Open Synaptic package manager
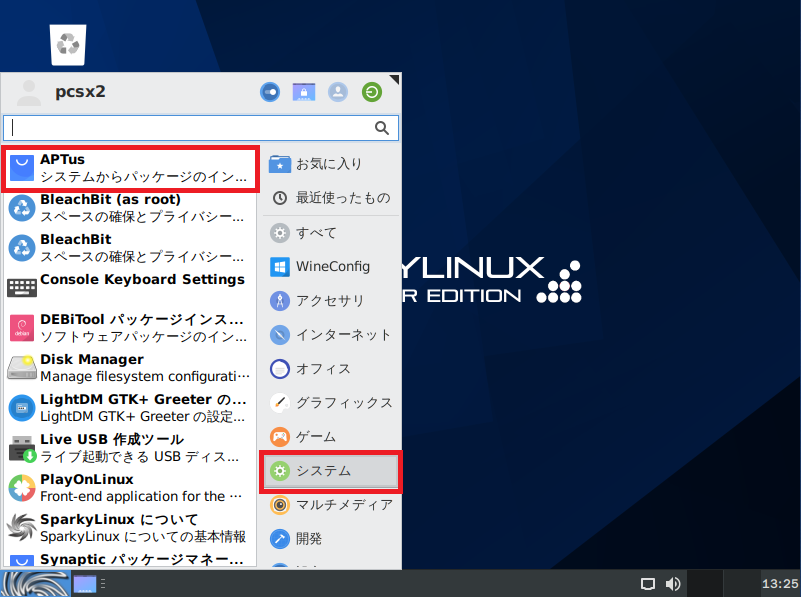 130,559
